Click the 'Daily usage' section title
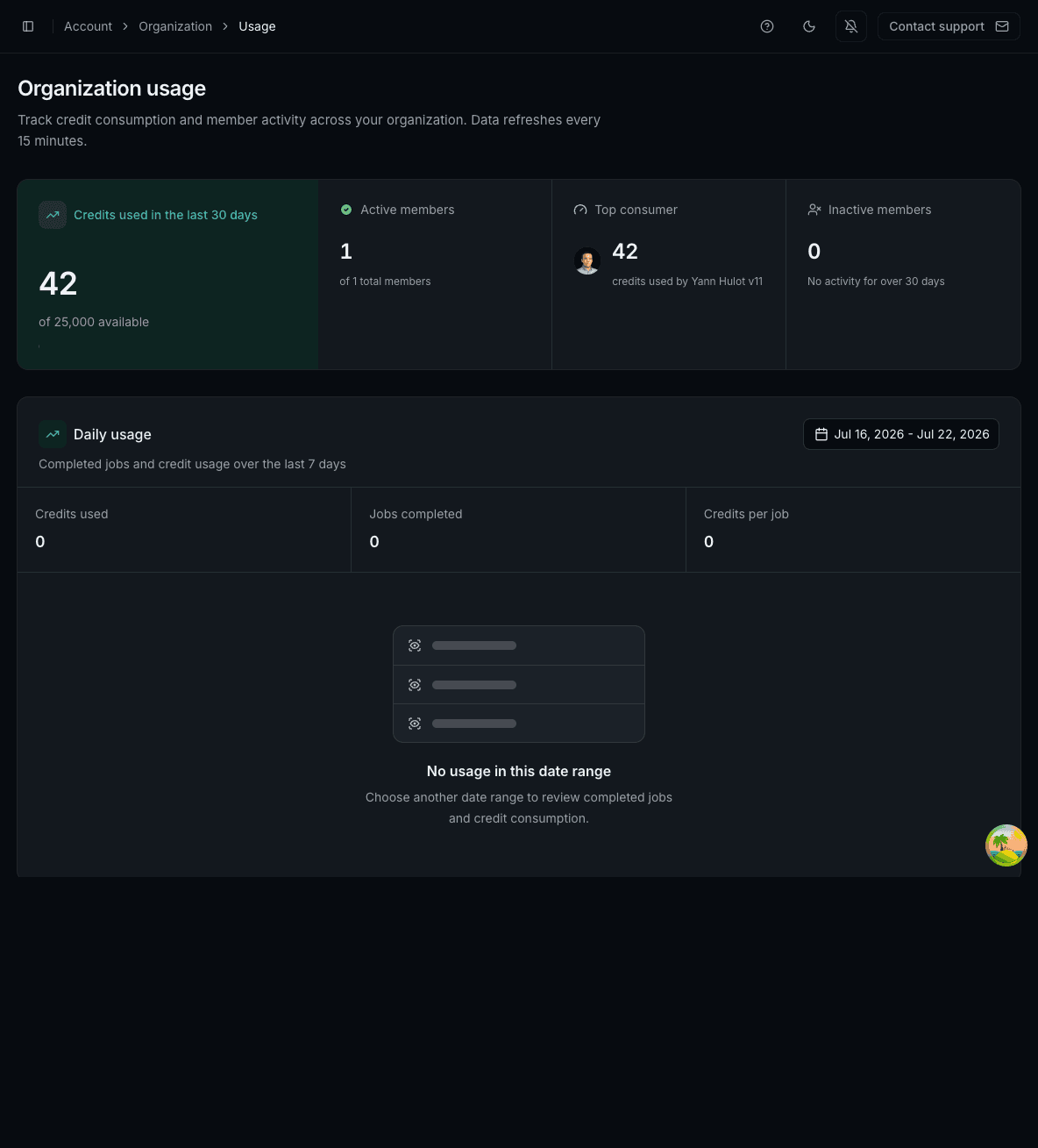The image size is (1038, 1148). coord(112,434)
